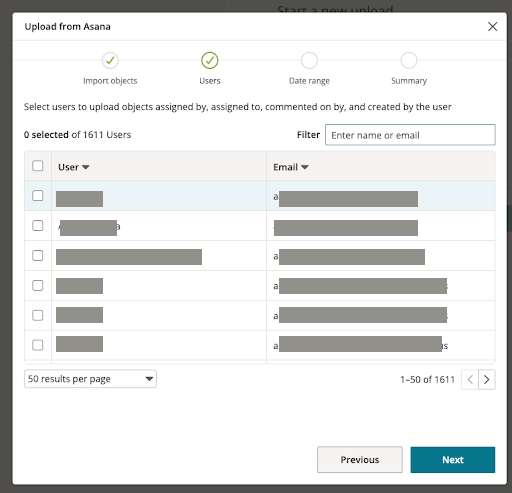Open the 50 results per page dropdown
The image size is (512, 493).
point(90,379)
